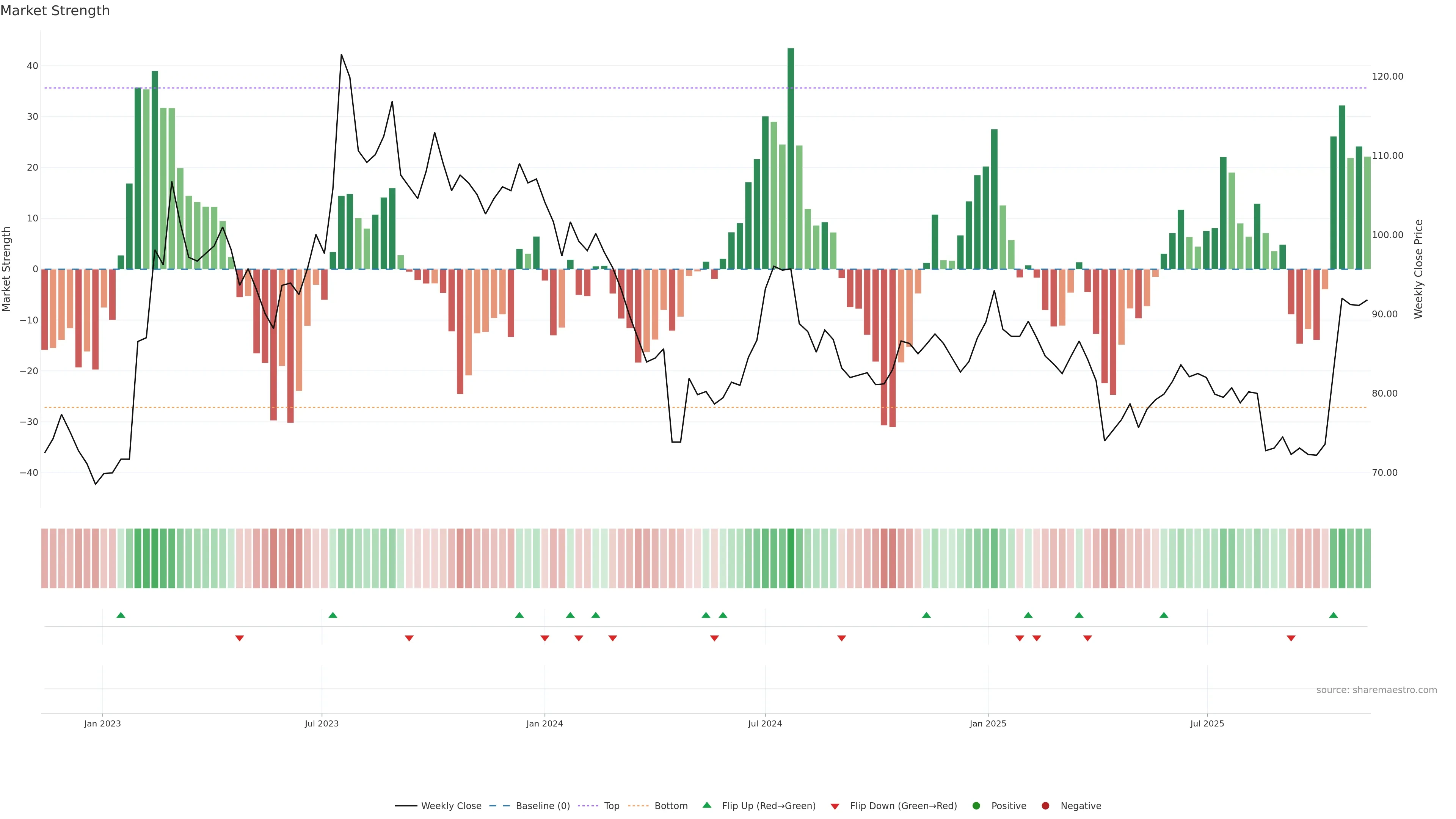Click the first green flip-up marker near Jan 2023
Image resolution: width=1456 pixels, height=819 pixels.
click(x=121, y=615)
